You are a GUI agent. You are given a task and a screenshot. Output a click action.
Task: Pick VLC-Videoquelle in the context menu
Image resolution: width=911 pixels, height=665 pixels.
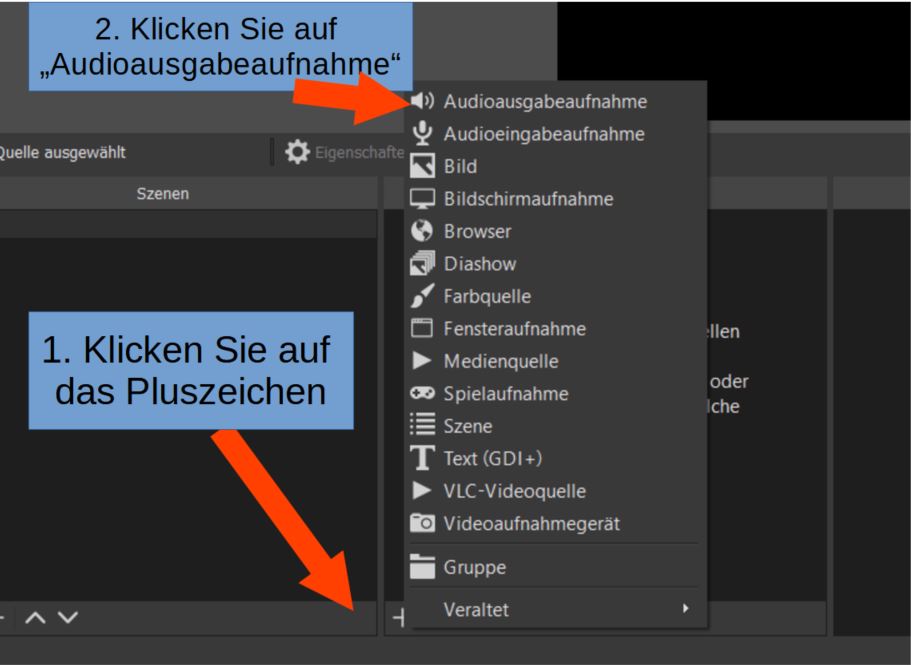click(x=515, y=491)
